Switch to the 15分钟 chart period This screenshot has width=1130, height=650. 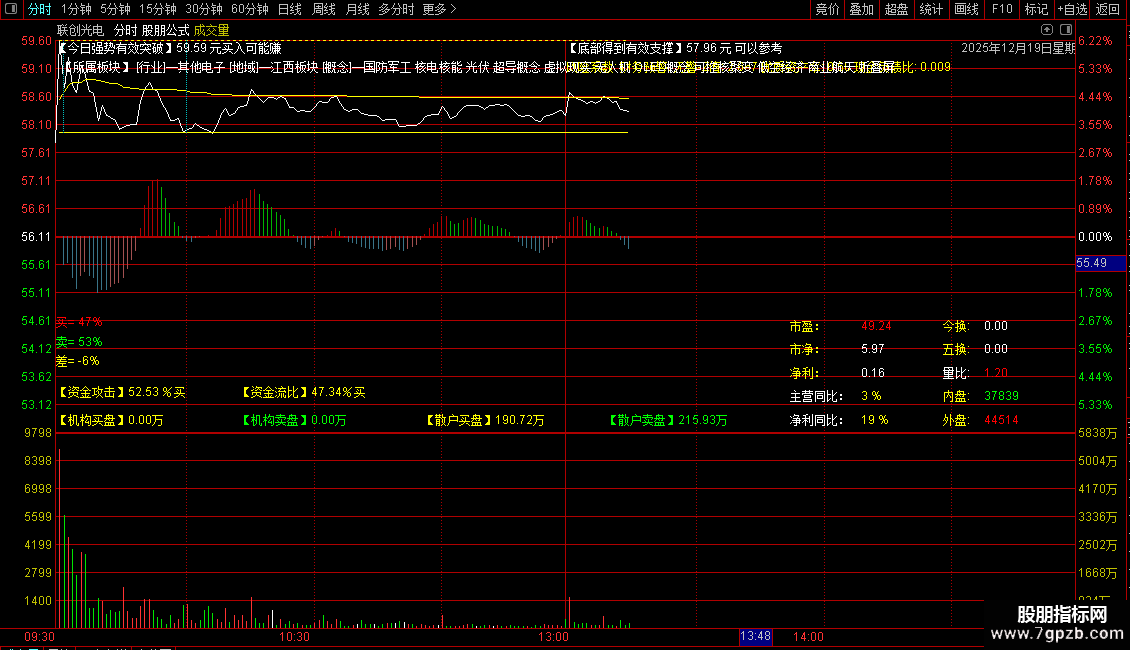coord(158,9)
